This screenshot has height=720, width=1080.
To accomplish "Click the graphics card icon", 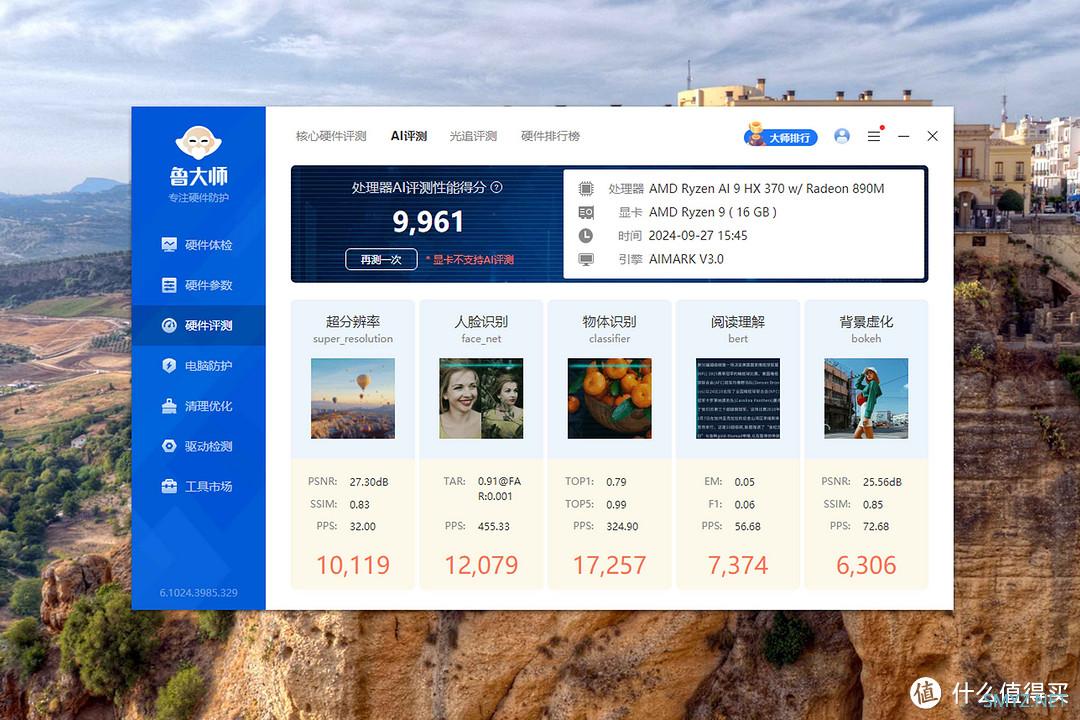I will [x=585, y=212].
